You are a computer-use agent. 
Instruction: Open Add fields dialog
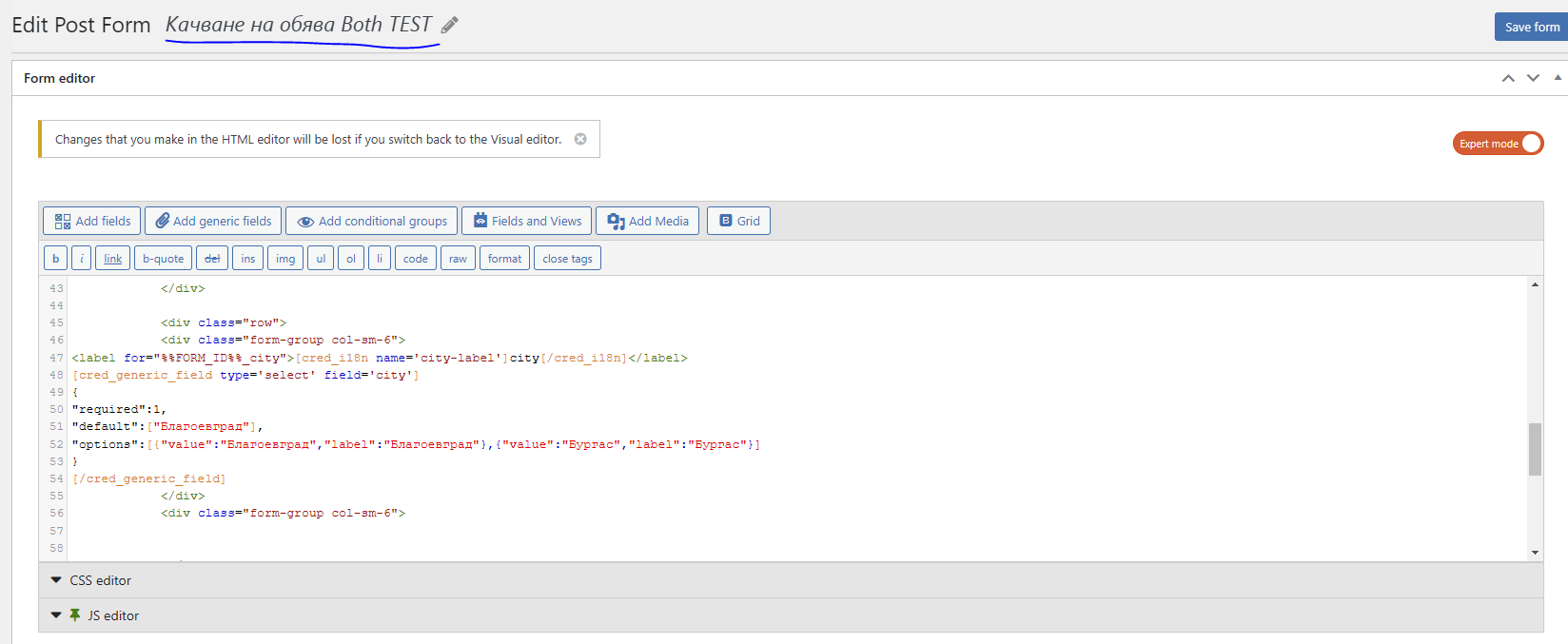click(x=92, y=221)
